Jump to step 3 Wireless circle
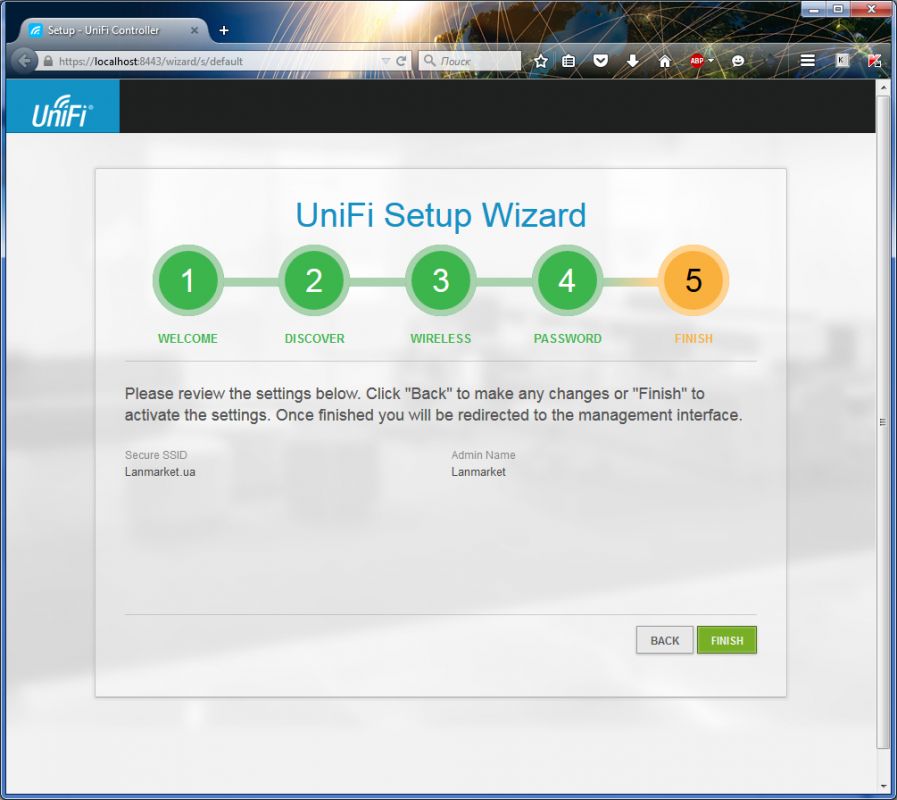 [x=440, y=281]
